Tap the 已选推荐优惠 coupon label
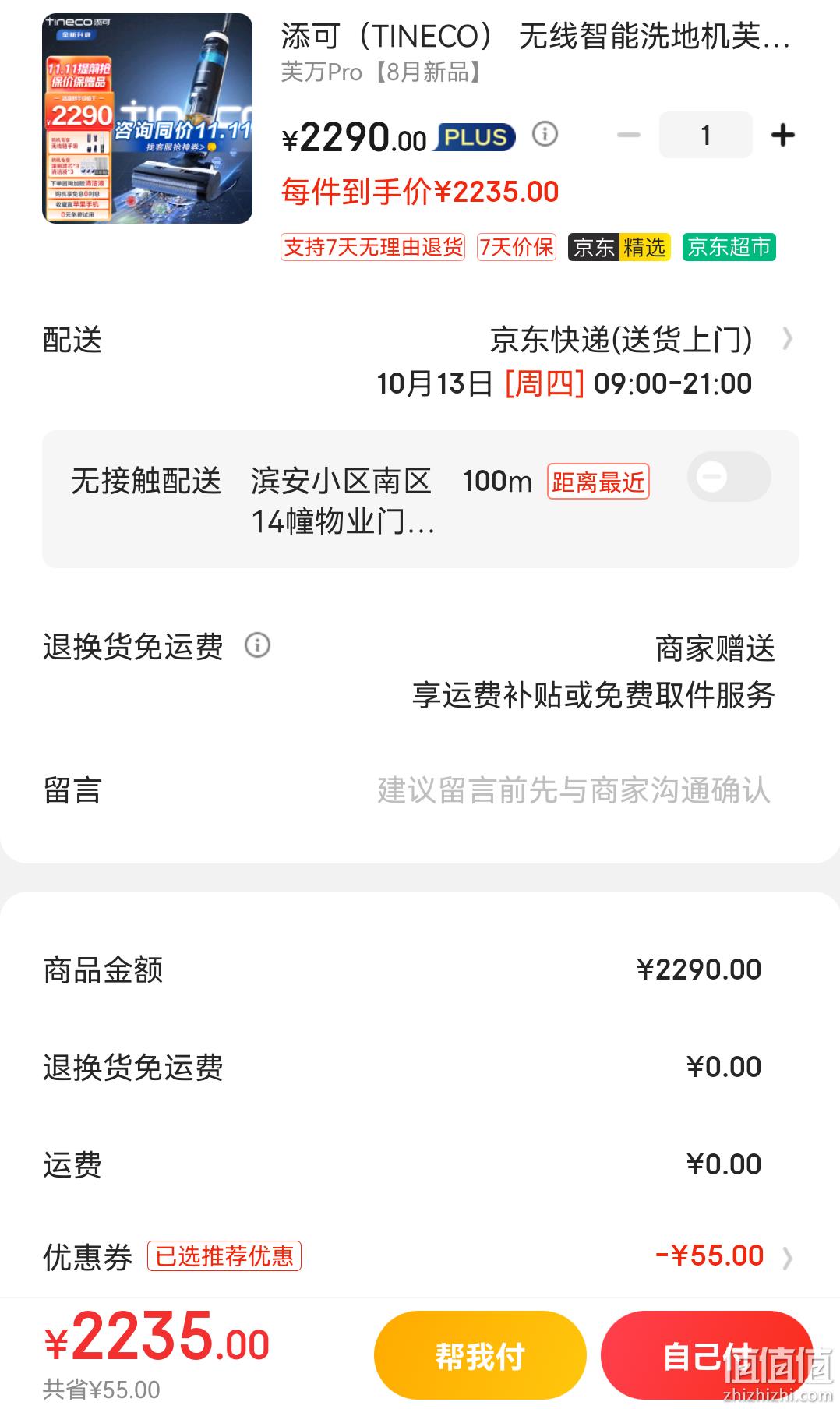840x1409 pixels. click(x=224, y=1256)
